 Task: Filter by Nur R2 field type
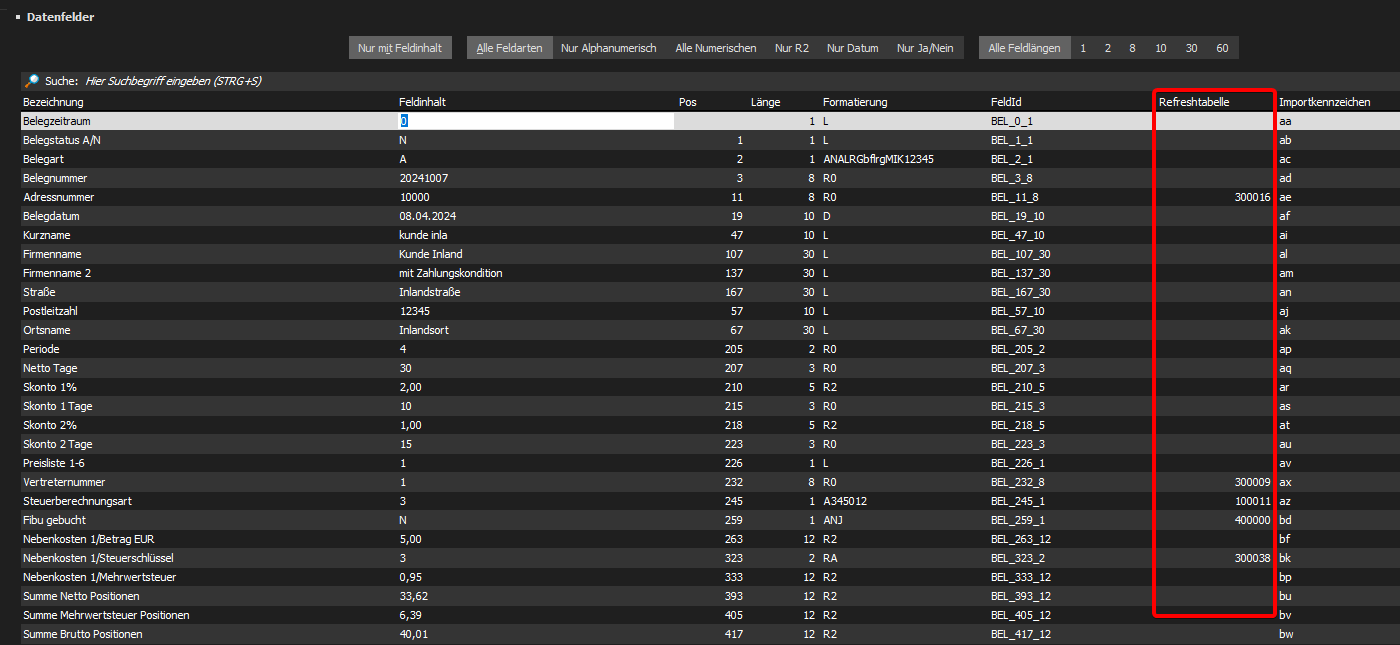pos(791,48)
